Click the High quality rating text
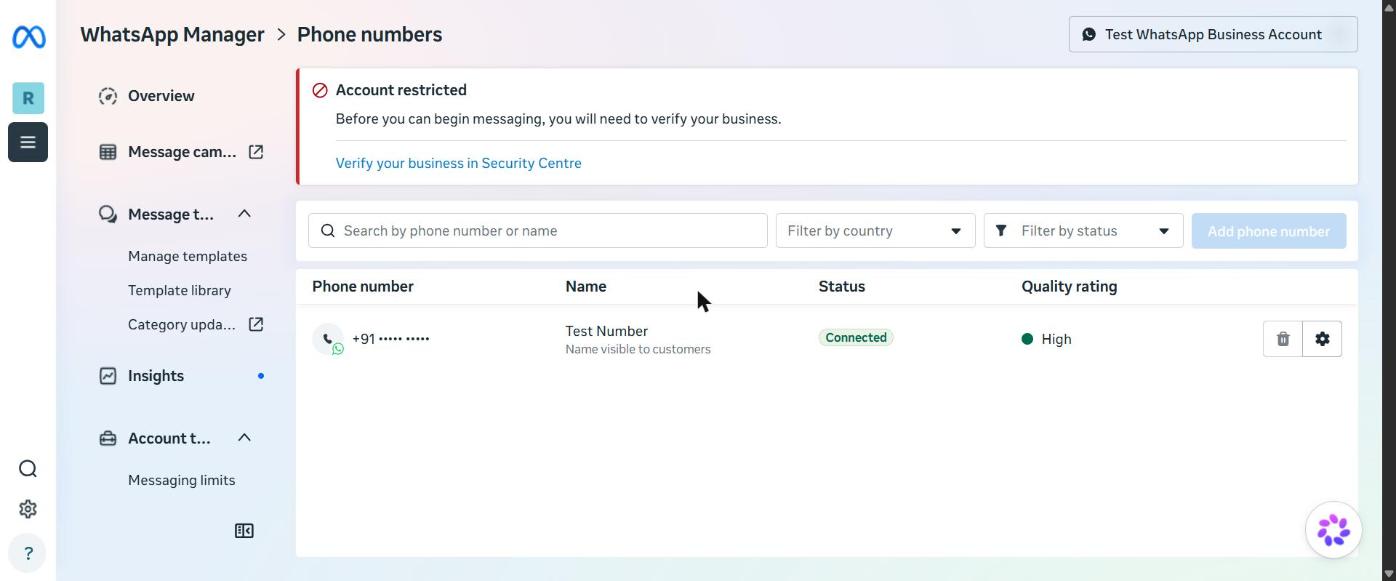The image size is (1396, 581). (x=1056, y=339)
